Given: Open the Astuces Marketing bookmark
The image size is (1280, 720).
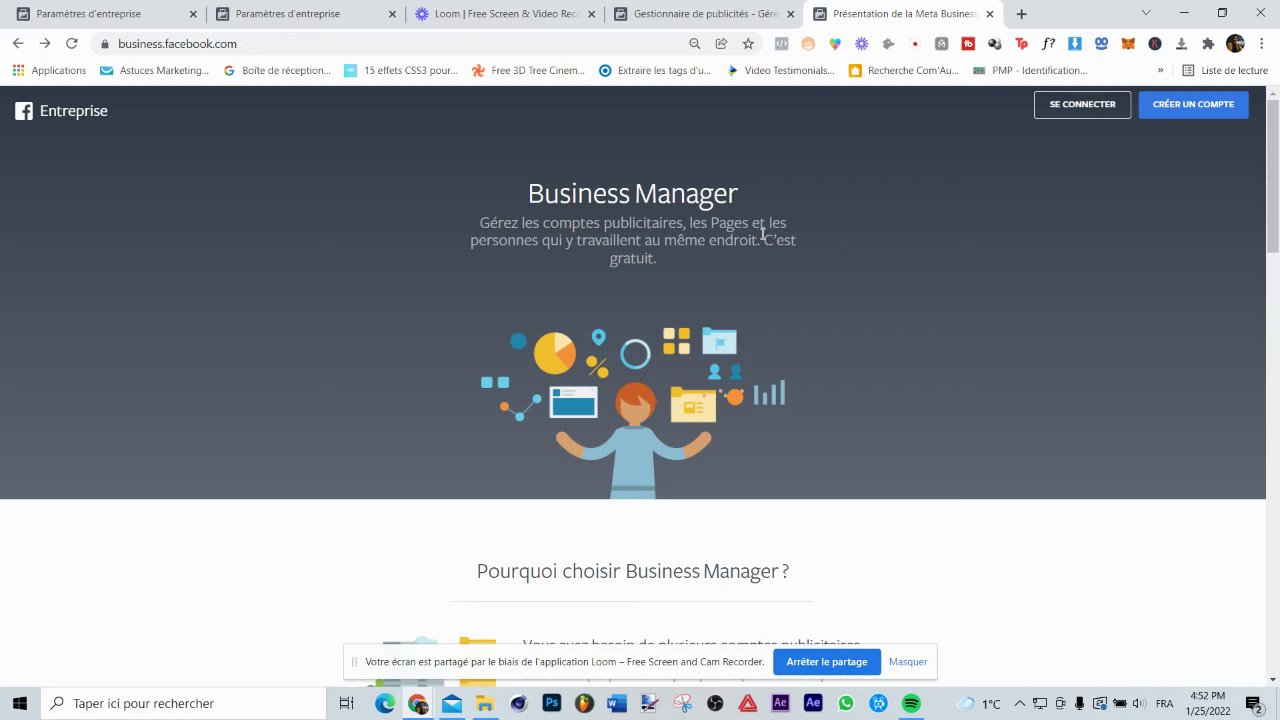Looking at the screenshot, I should pos(154,71).
